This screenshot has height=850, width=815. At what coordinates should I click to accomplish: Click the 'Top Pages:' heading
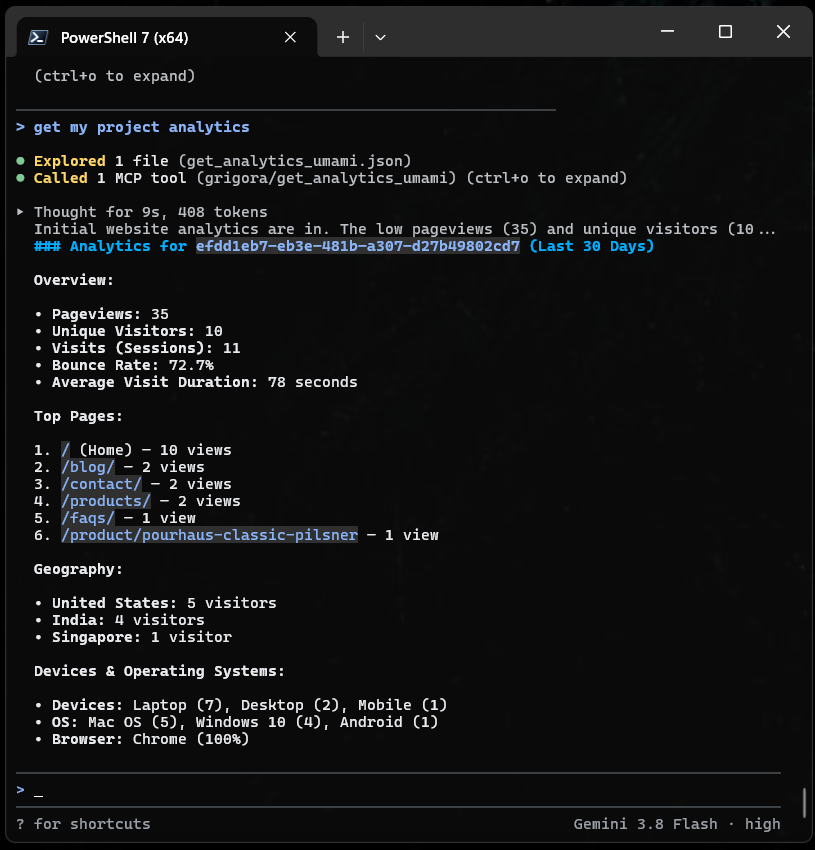click(78, 416)
